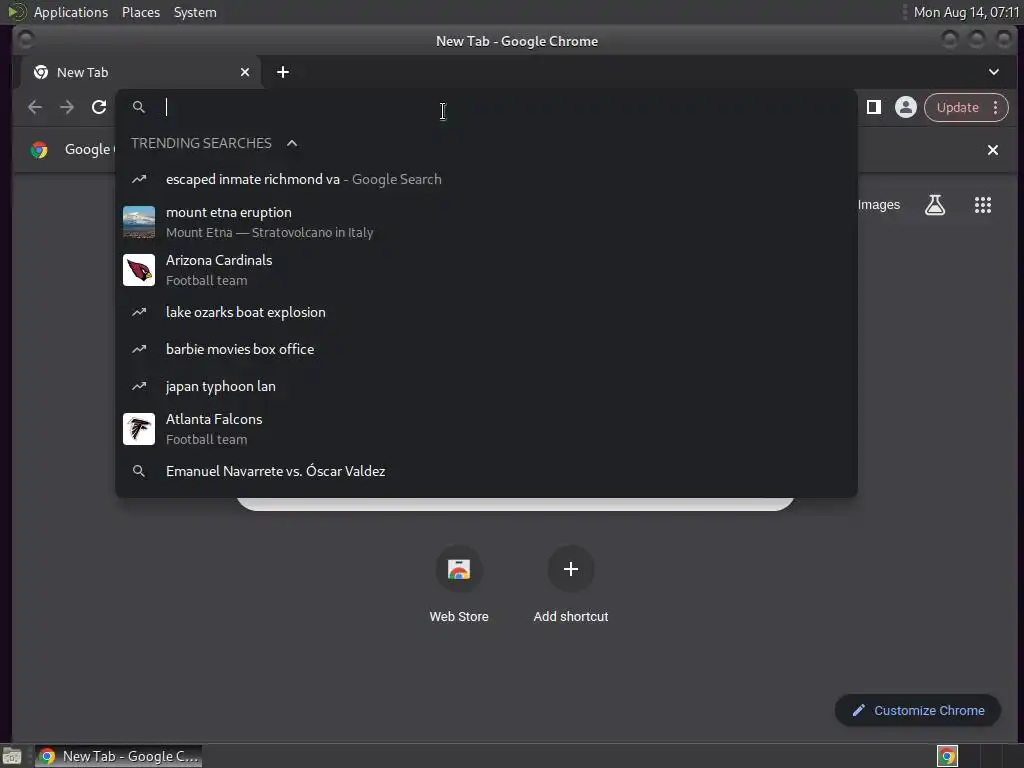
Task: Open the System menu
Action: tap(195, 12)
